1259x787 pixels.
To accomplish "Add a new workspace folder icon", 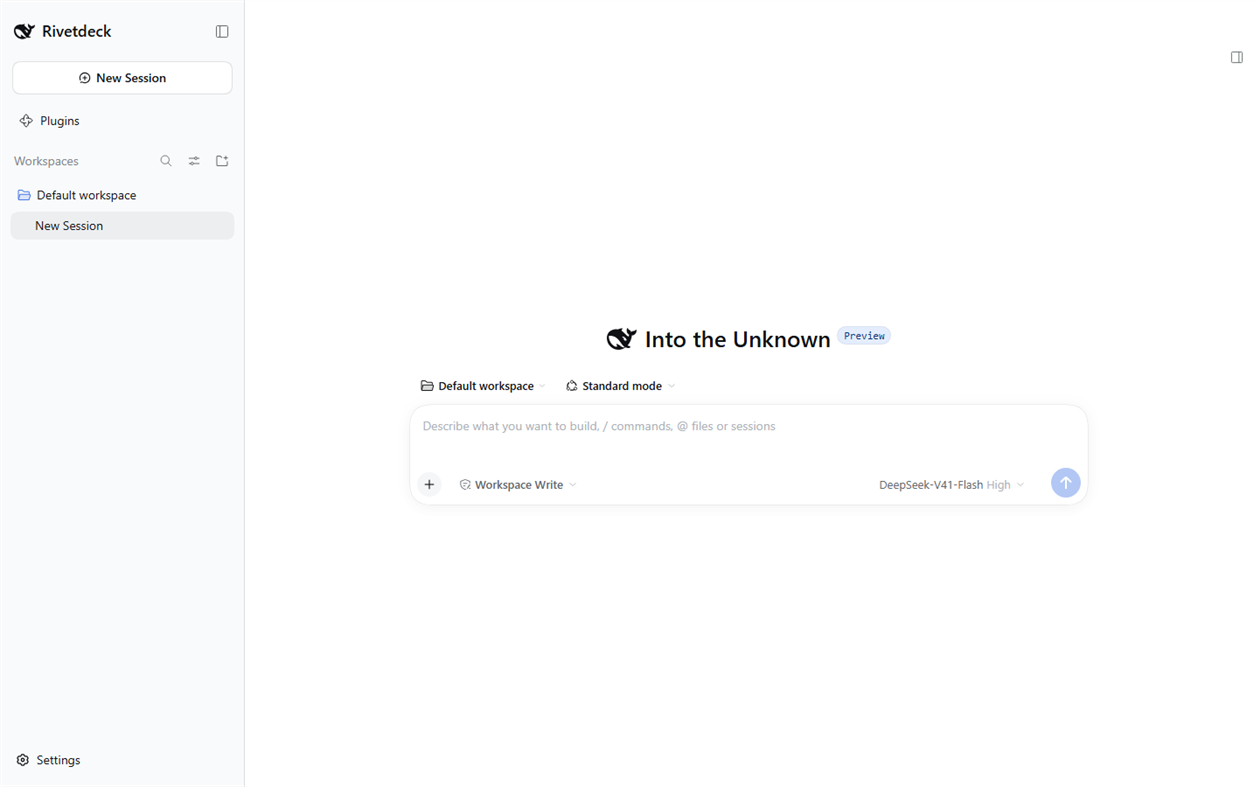I will pos(222,161).
